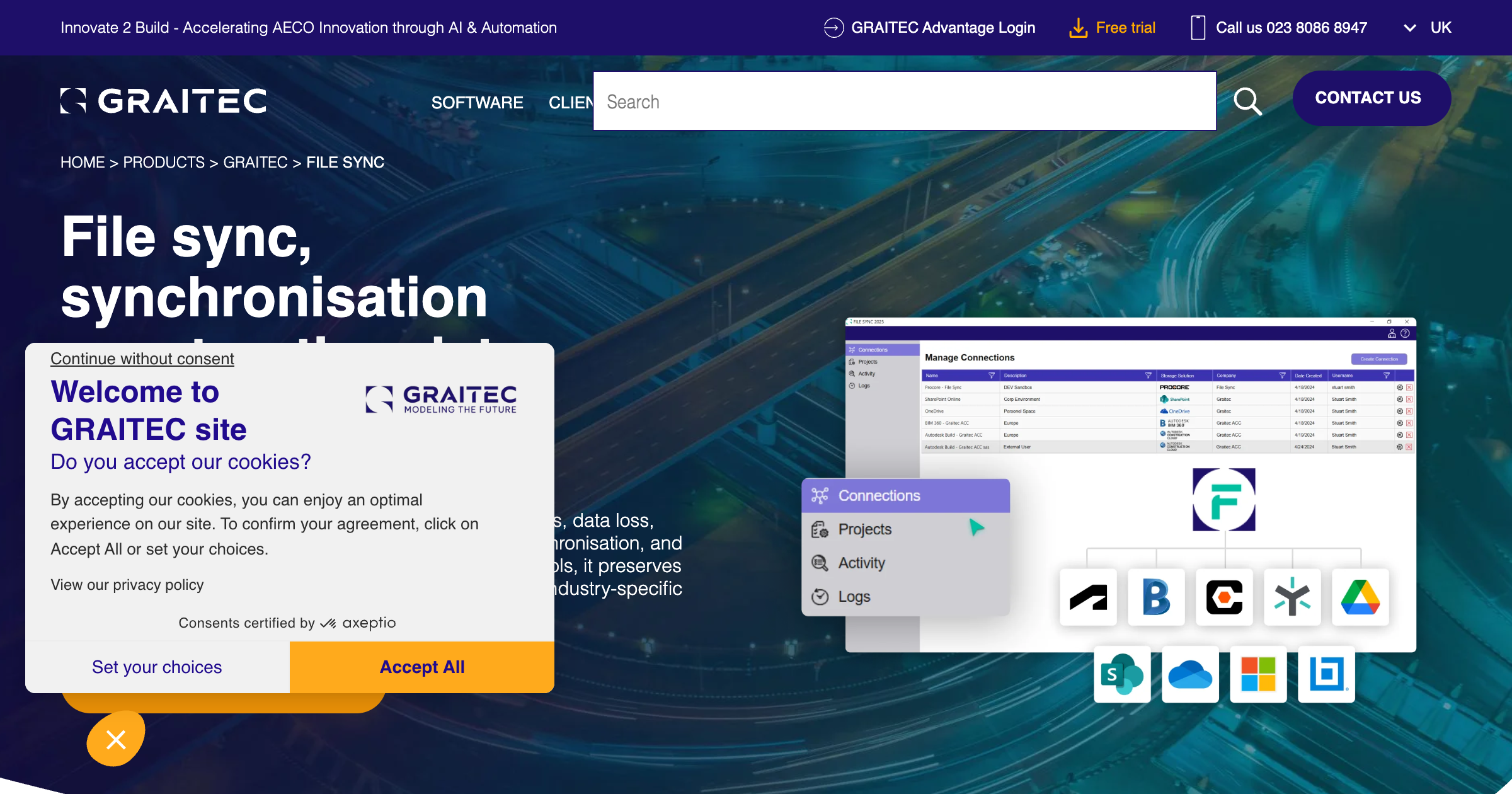Select Logs in the enlarged menu

click(x=906, y=596)
